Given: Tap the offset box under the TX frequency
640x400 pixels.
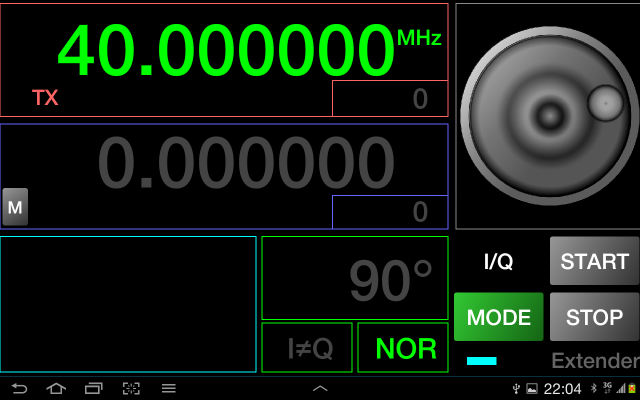Looking at the screenshot, I should click(x=390, y=98).
